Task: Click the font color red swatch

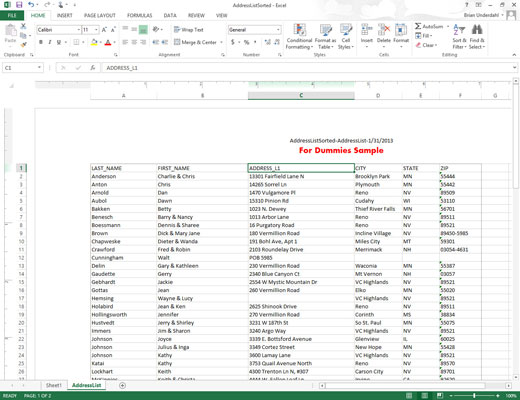Action: point(108,42)
